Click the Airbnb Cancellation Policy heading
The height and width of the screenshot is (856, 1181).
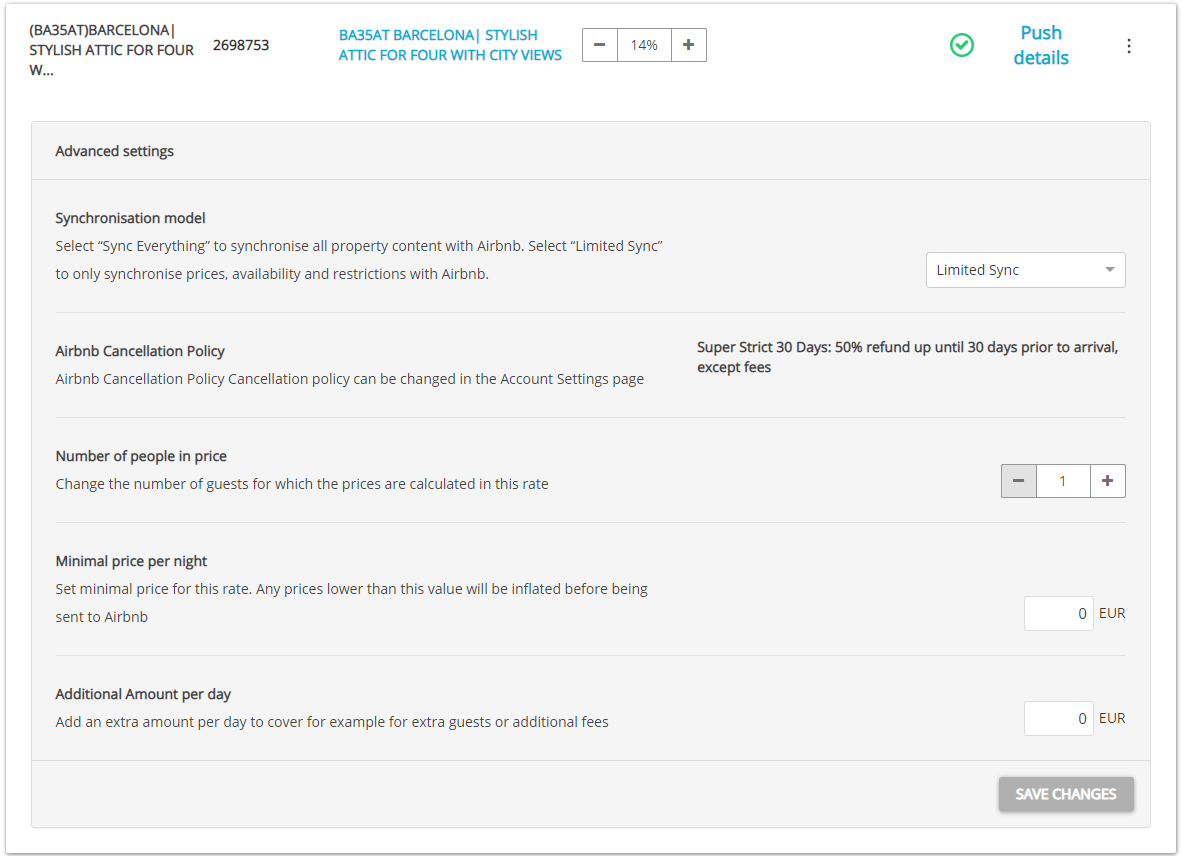pos(140,352)
